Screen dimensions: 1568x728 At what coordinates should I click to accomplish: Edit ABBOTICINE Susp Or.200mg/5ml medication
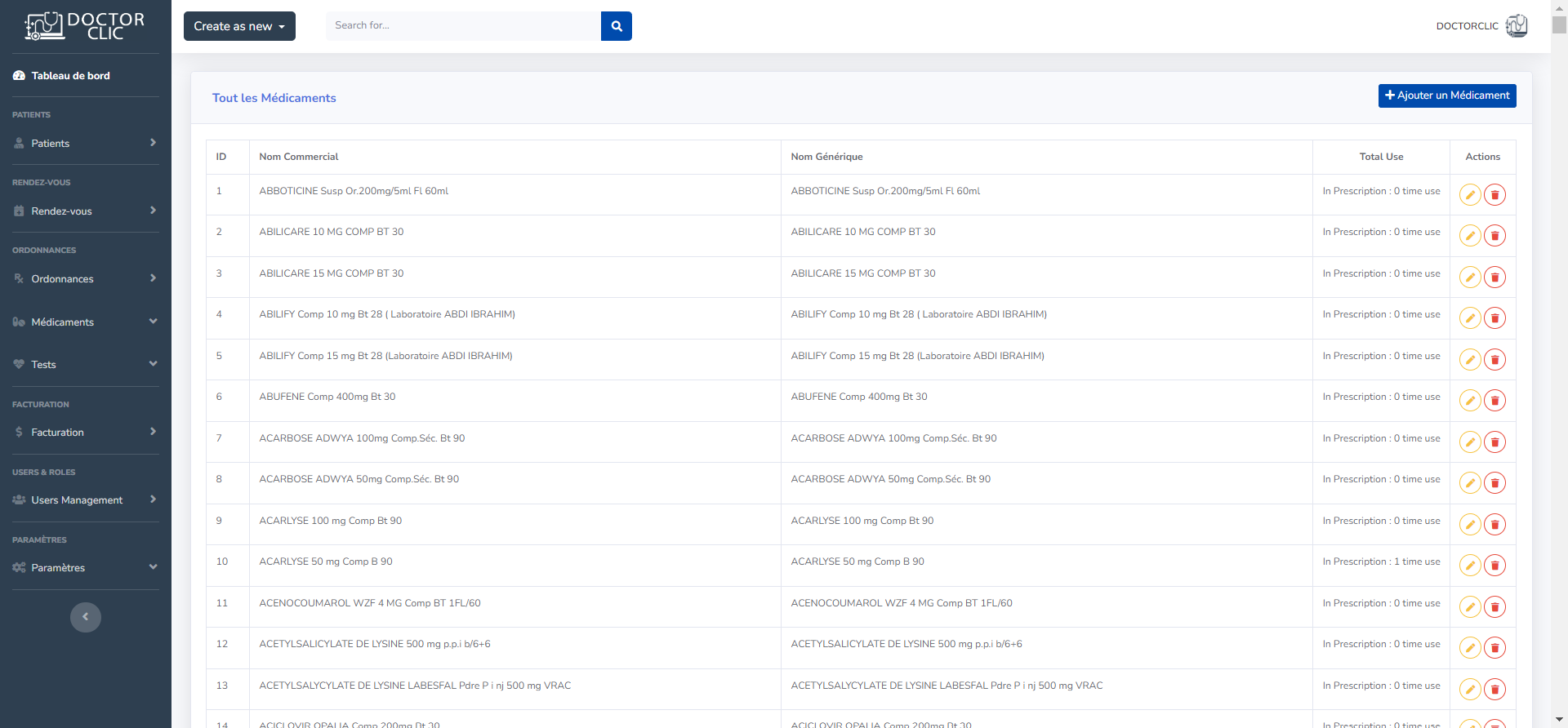pyautogui.click(x=1470, y=195)
